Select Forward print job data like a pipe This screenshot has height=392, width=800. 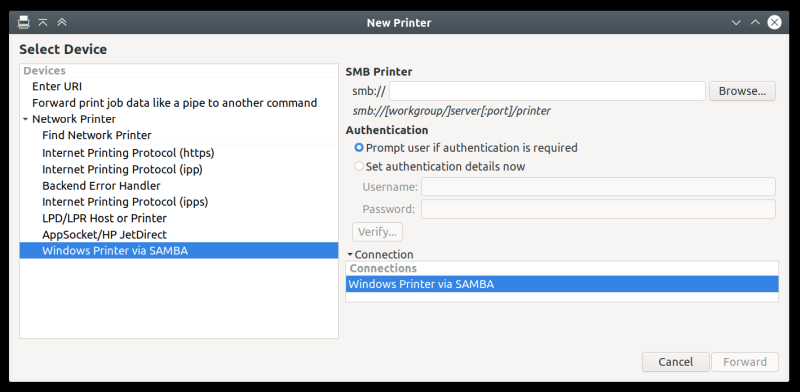[179, 103]
